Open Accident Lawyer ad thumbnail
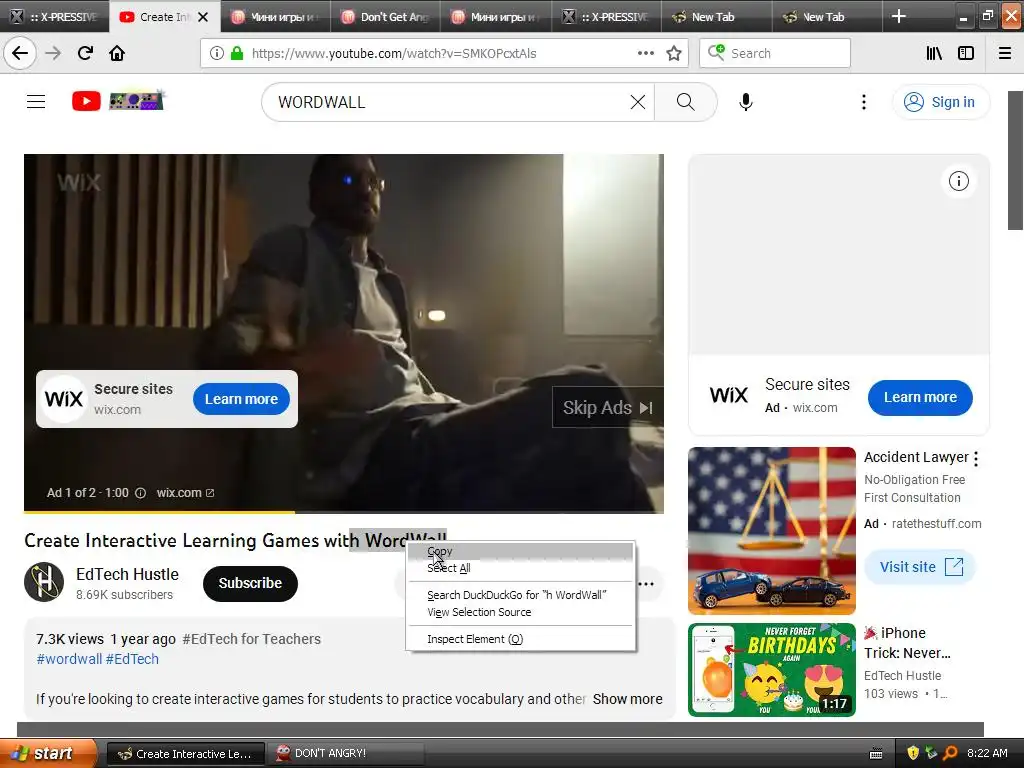This screenshot has width=1024, height=768. (x=771, y=530)
